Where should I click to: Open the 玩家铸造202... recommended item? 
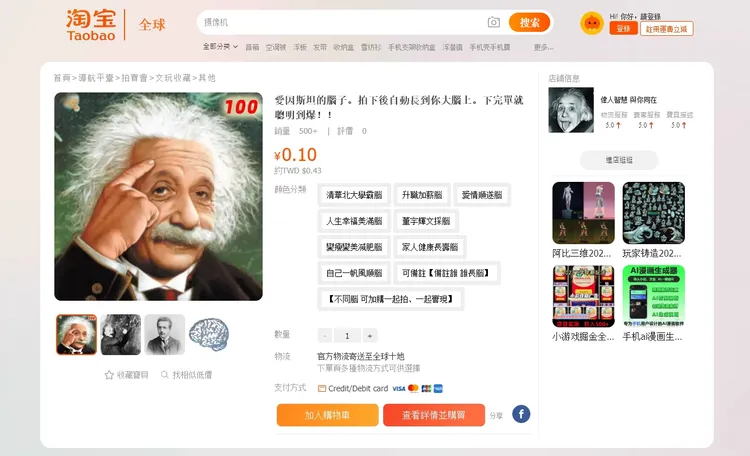653,220
